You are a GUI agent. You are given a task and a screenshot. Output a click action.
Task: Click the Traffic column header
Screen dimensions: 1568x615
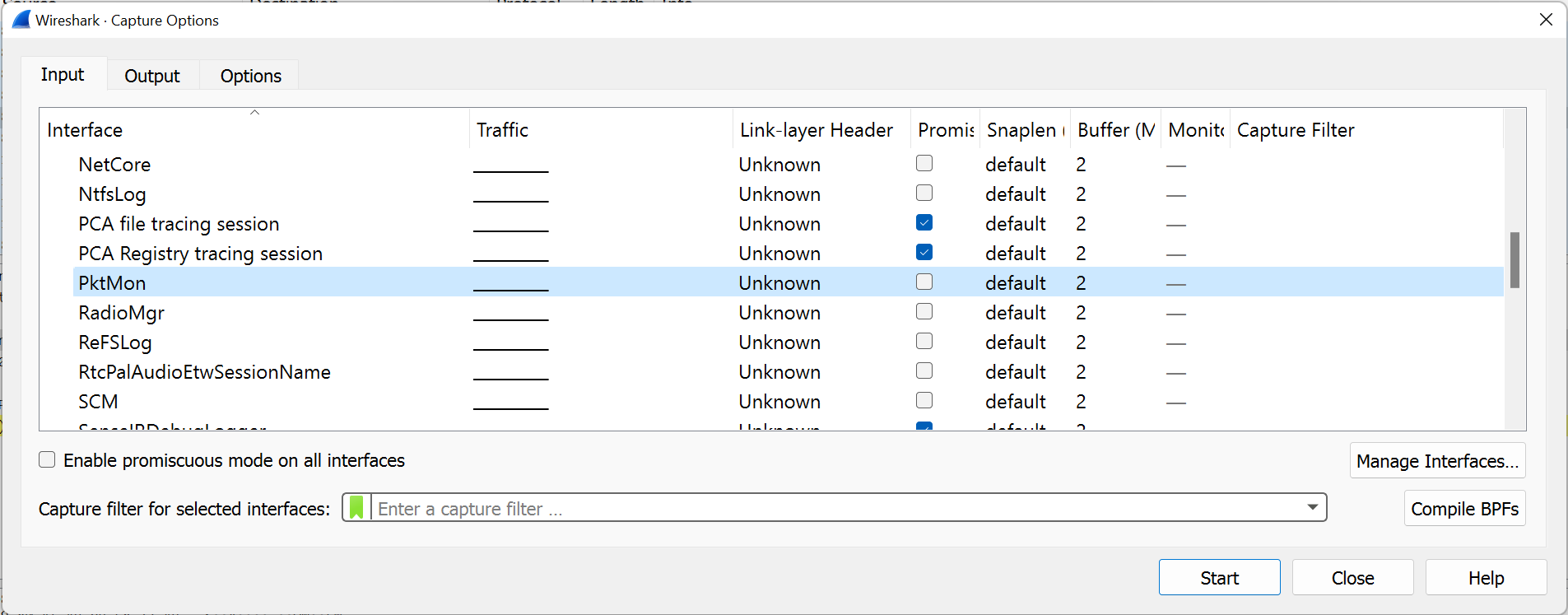(x=601, y=129)
